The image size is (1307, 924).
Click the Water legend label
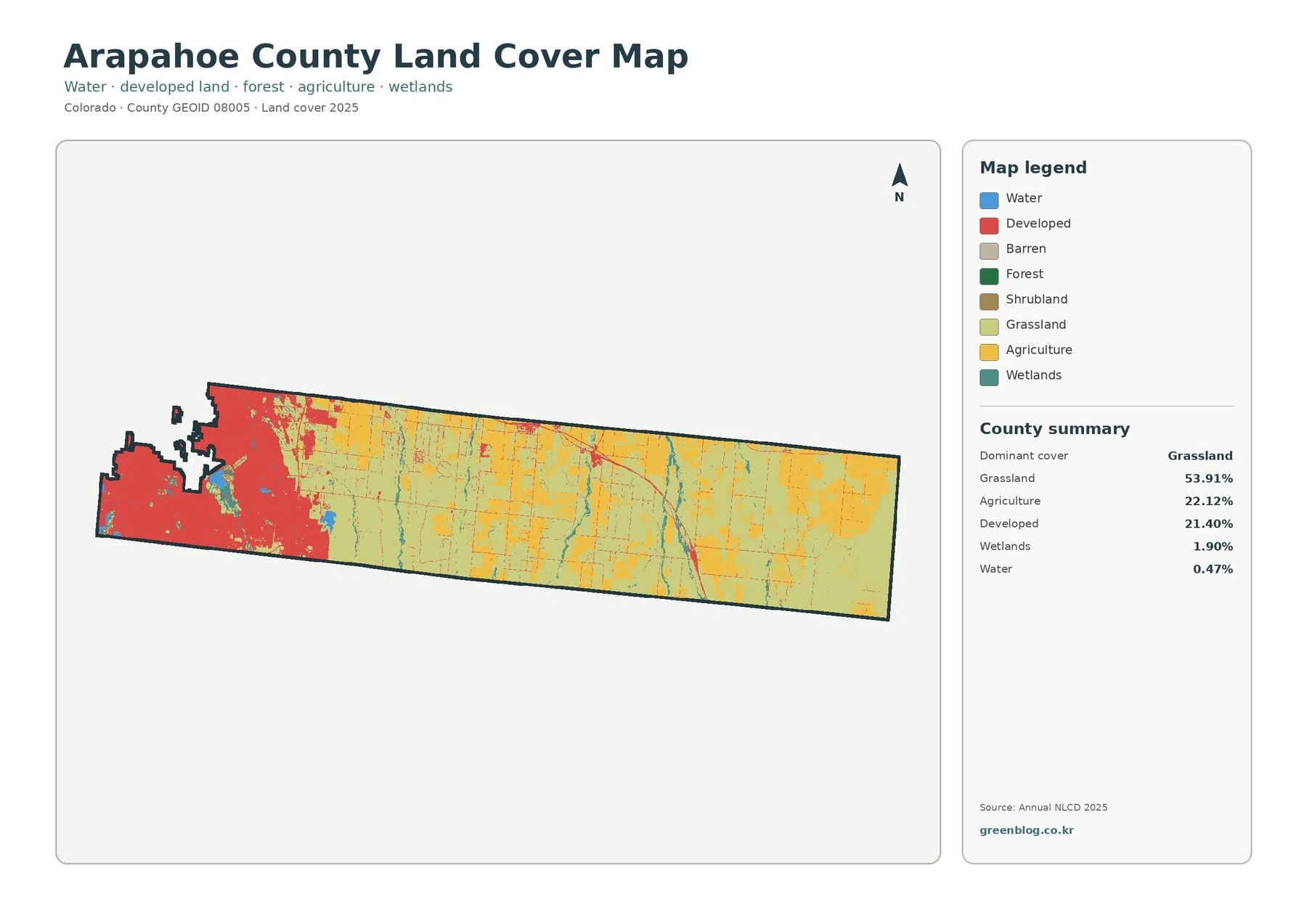click(1024, 198)
